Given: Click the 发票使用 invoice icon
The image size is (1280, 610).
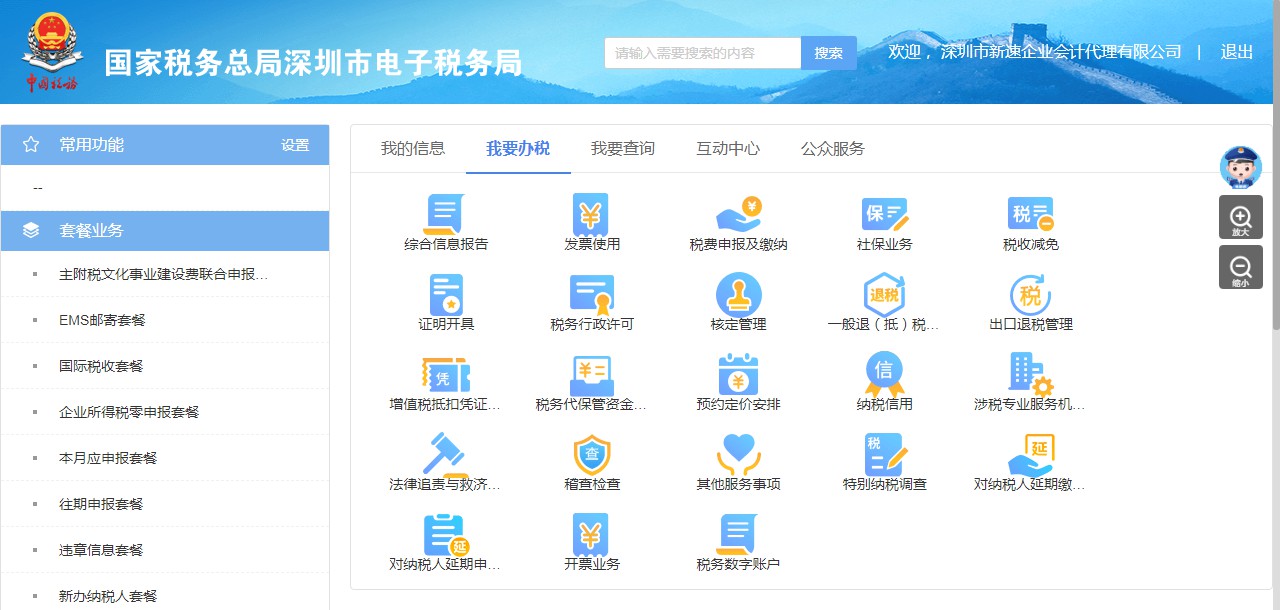Looking at the screenshot, I should click(x=591, y=214).
